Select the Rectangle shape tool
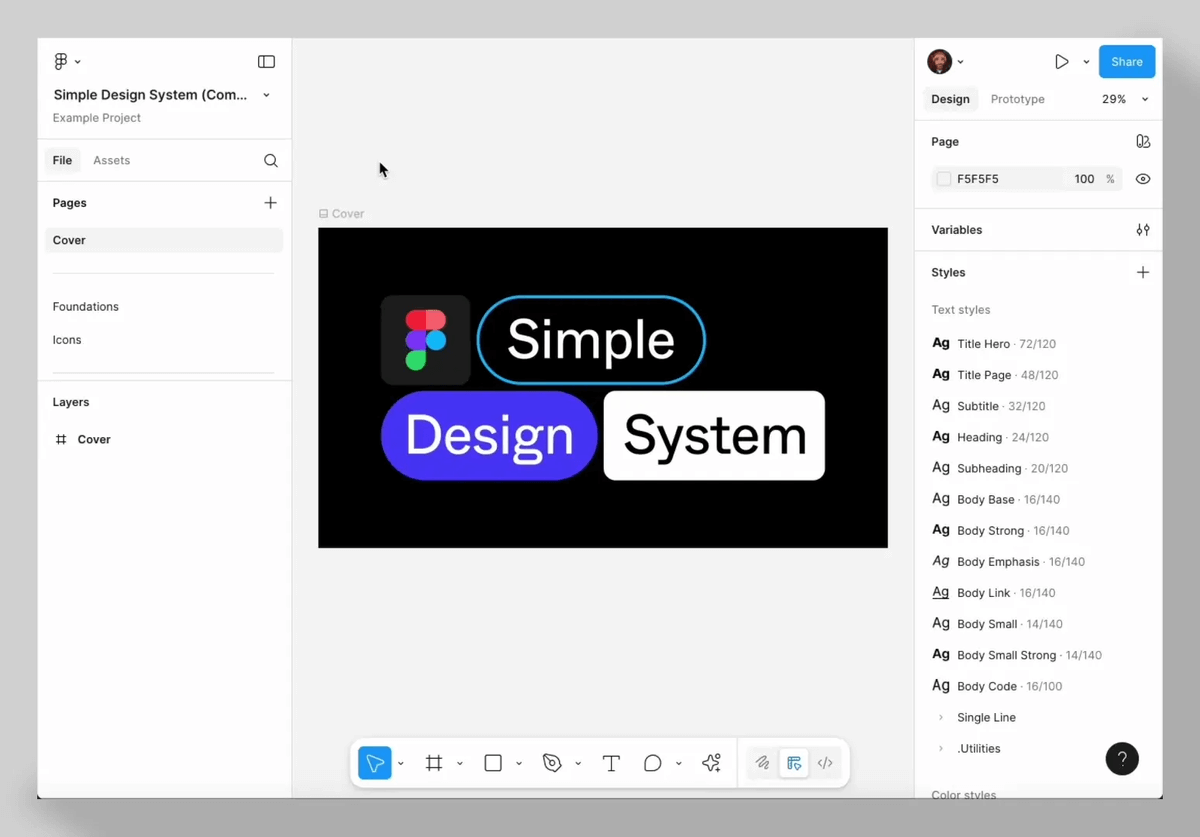 (x=493, y=763)
